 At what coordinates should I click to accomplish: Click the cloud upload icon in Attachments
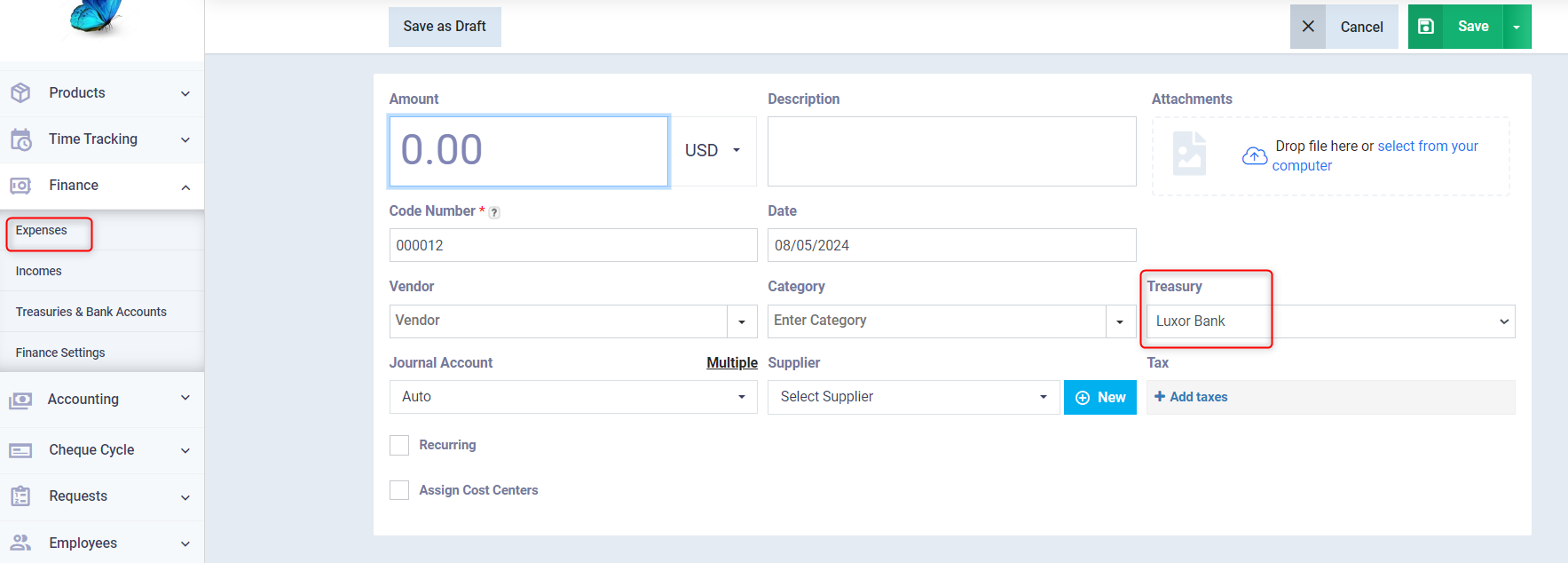tap(1255, 156)
